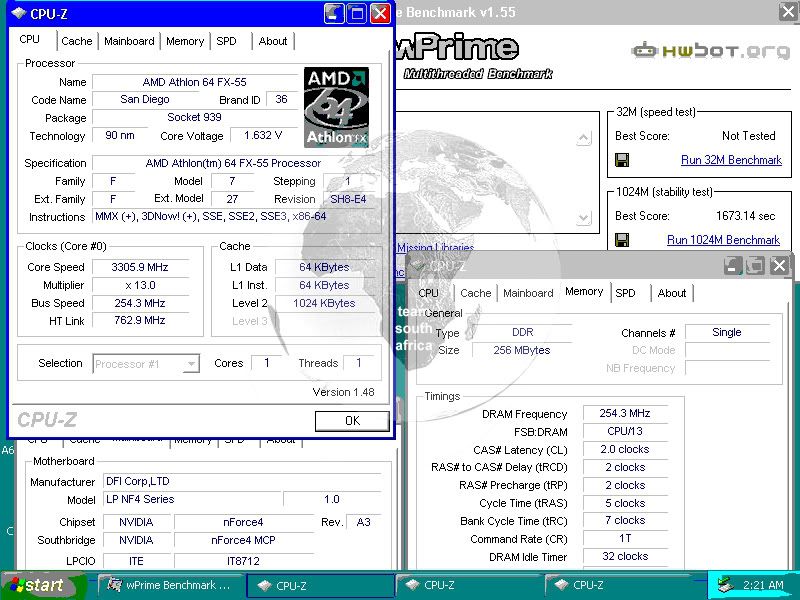This screenshot has width=800, height=600.
Task: Open the Mainboard tab in front CPU-Z window
Action: pyautogui.click(x=129, y=41)
